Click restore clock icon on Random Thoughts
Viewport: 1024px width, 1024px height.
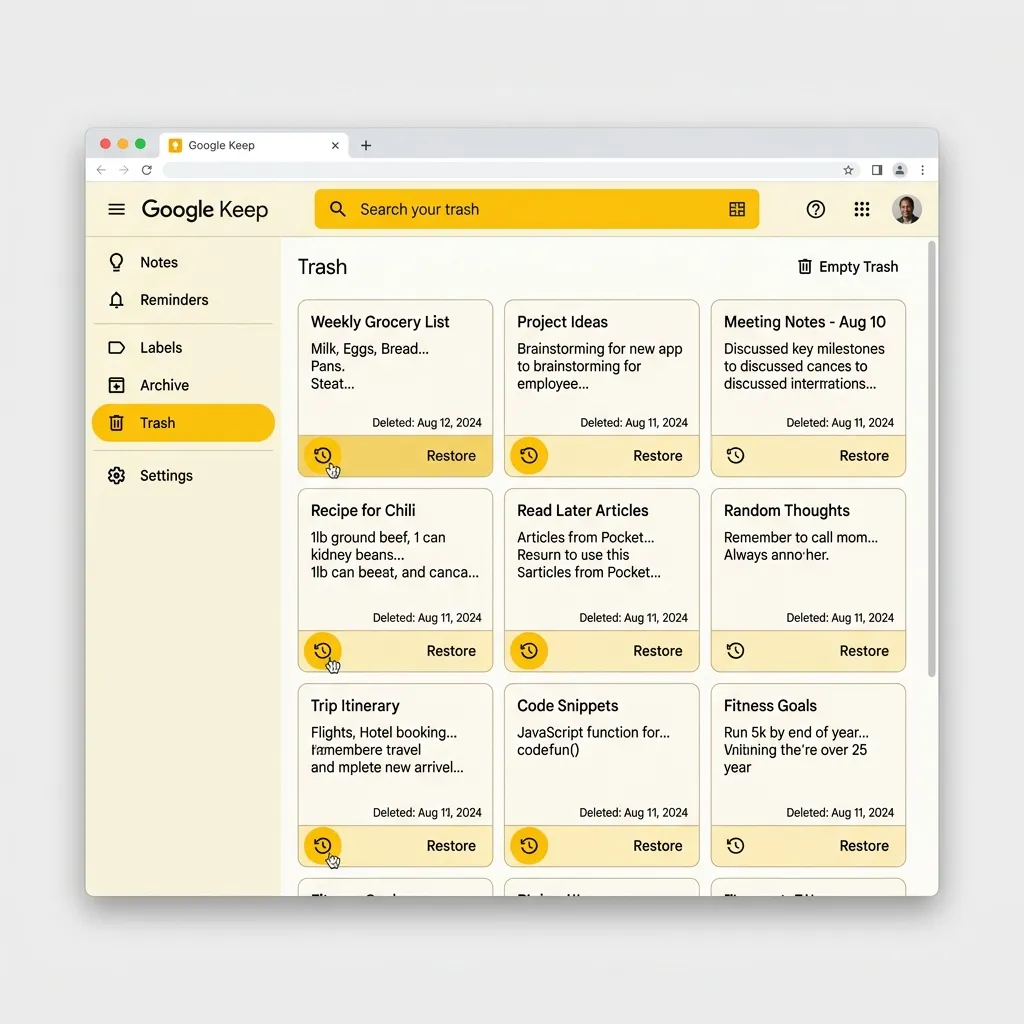click(x=735, y=650)
